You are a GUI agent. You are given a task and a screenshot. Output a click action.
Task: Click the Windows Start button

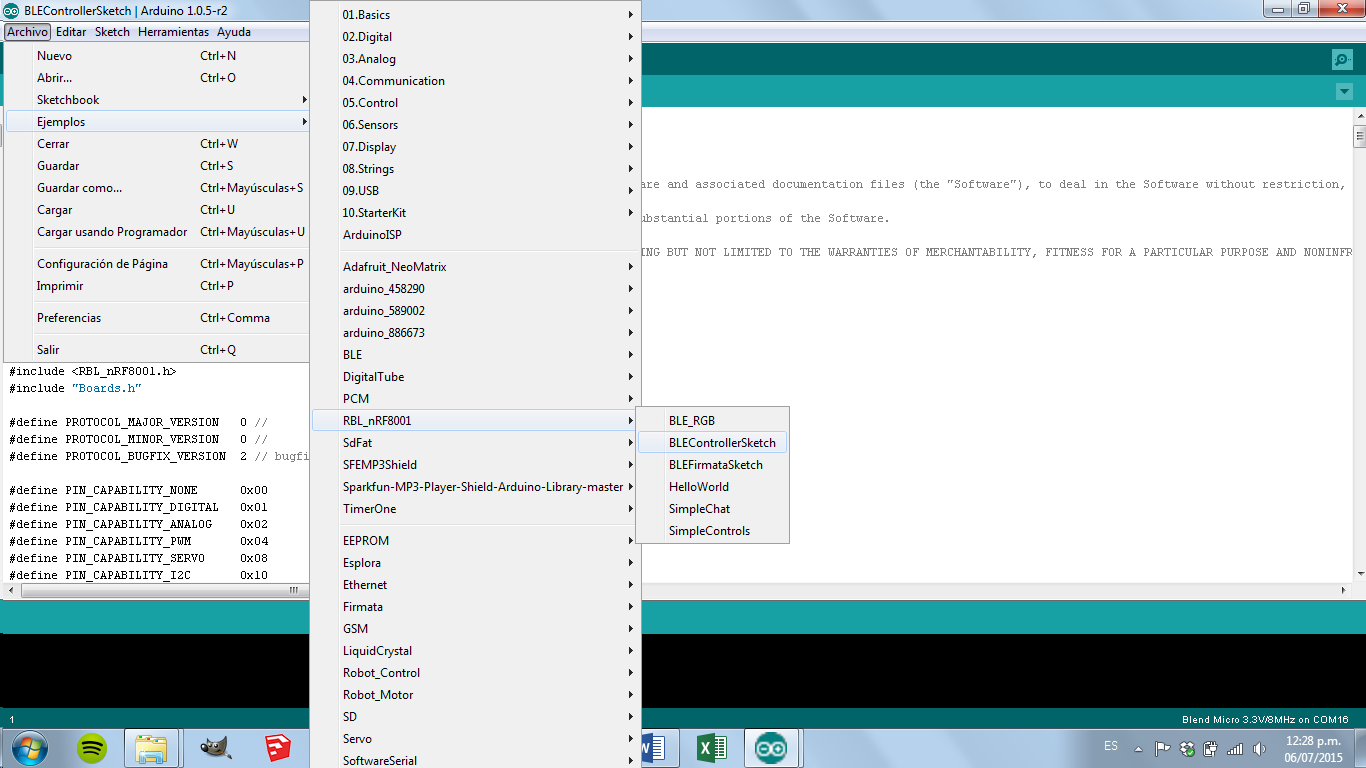tap(28, 748)
